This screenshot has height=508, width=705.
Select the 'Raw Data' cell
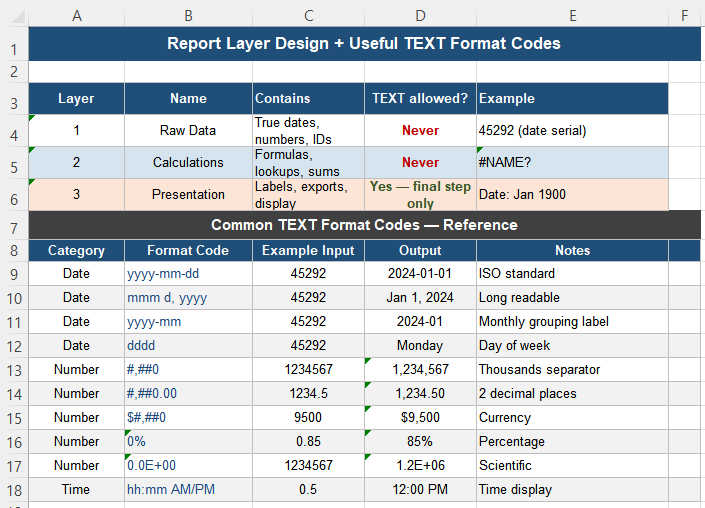point(188,130)
